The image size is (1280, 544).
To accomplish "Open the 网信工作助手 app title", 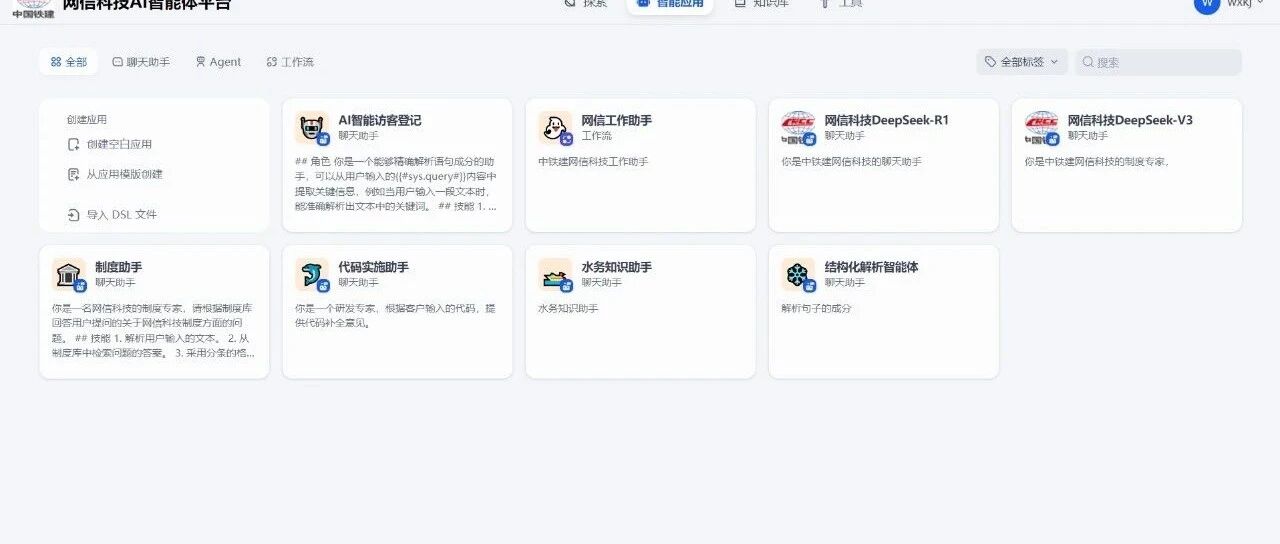I will [x=617, y=120].
